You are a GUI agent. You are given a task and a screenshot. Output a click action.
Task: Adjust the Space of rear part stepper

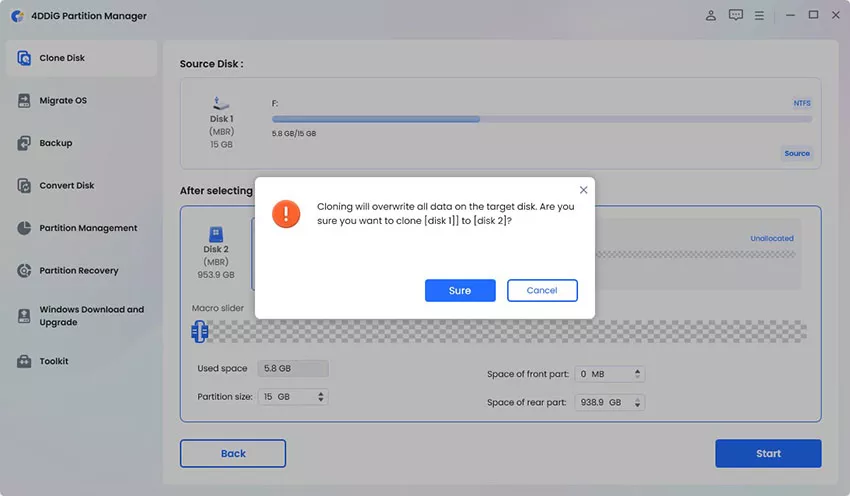point(638,402)
